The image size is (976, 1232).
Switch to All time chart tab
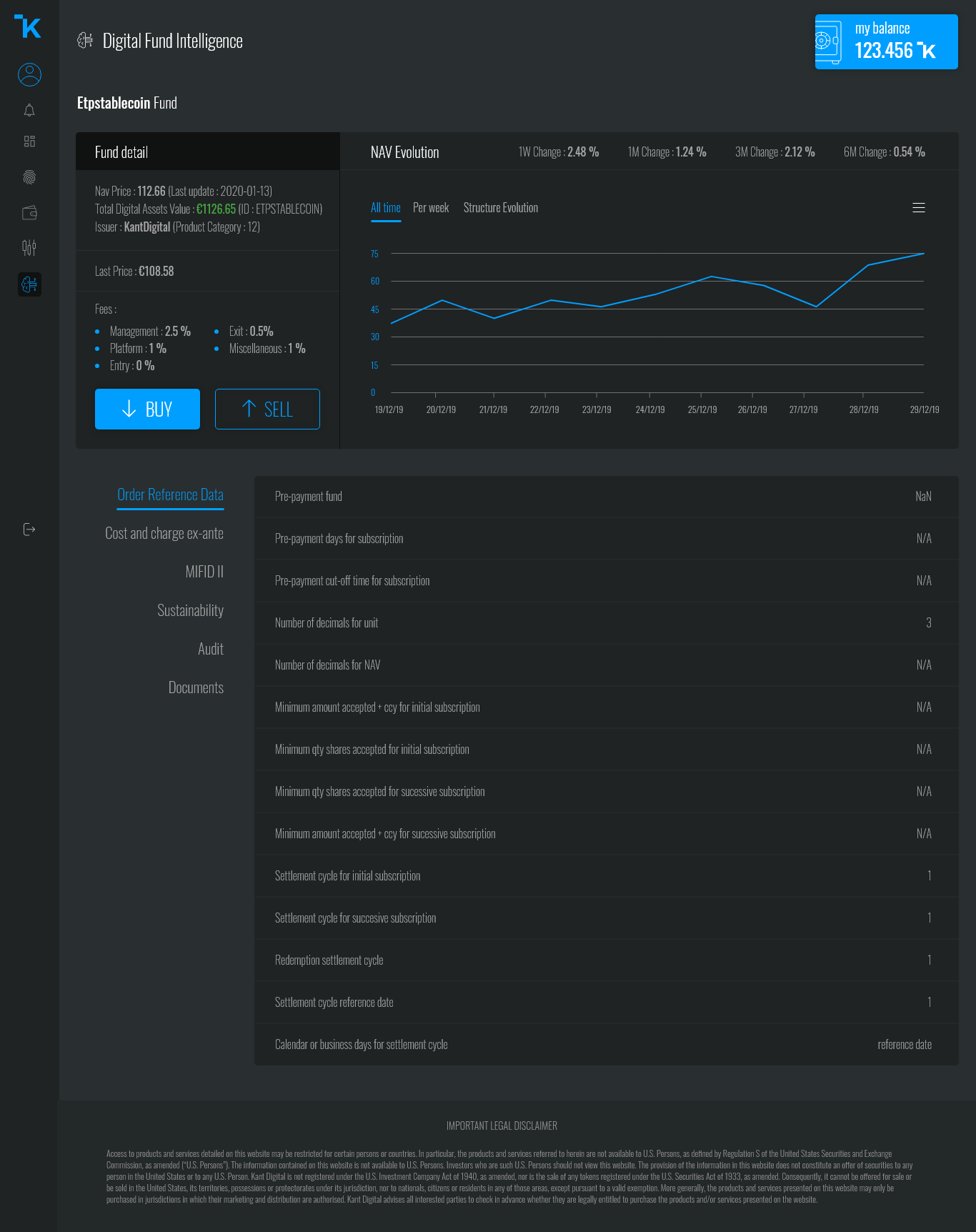click(386, 208)
